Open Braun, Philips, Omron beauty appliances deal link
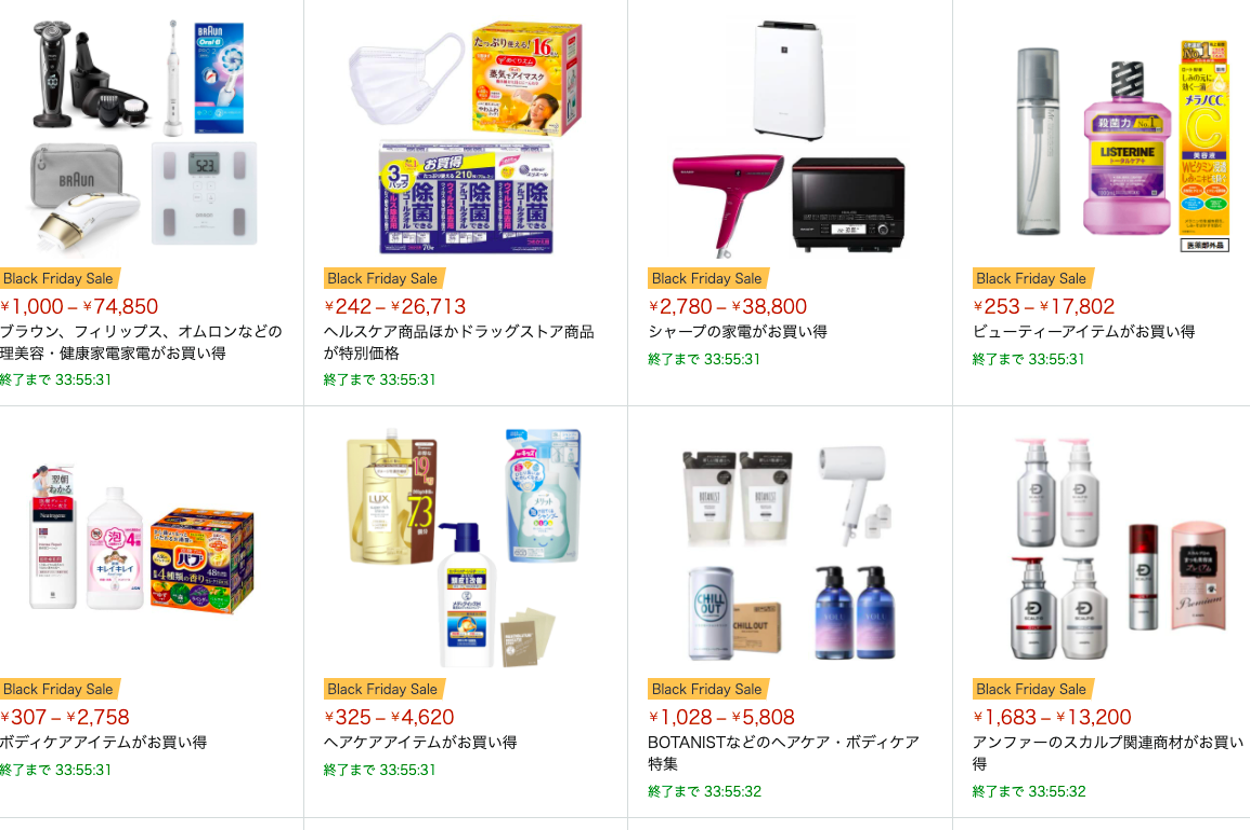Screen dimensions: 1250x830 tap(141, 343)
